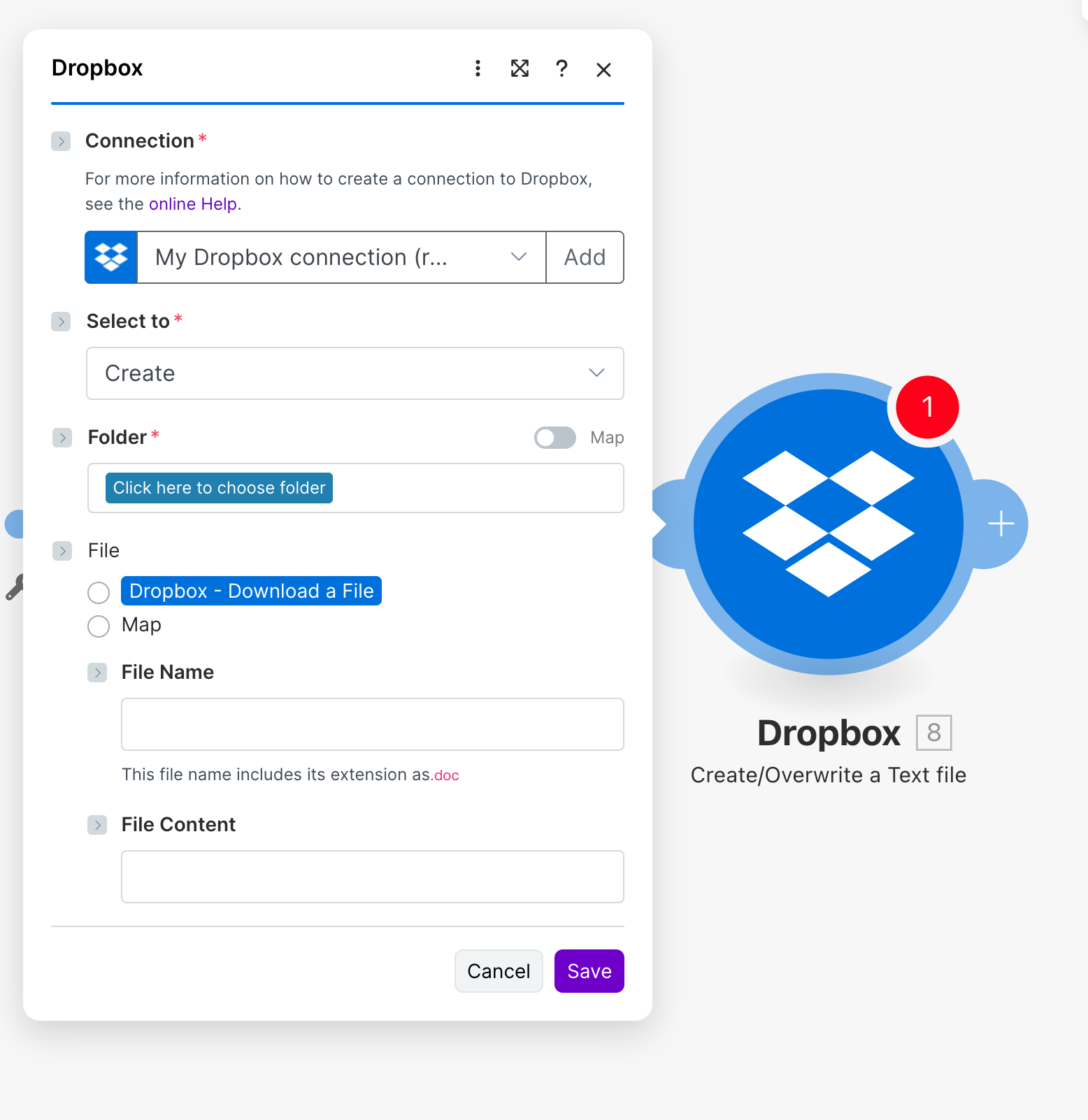Expand the File Content section arrow
The height and width of the screenshot is (1120, 1088).
tap(97, 825)
